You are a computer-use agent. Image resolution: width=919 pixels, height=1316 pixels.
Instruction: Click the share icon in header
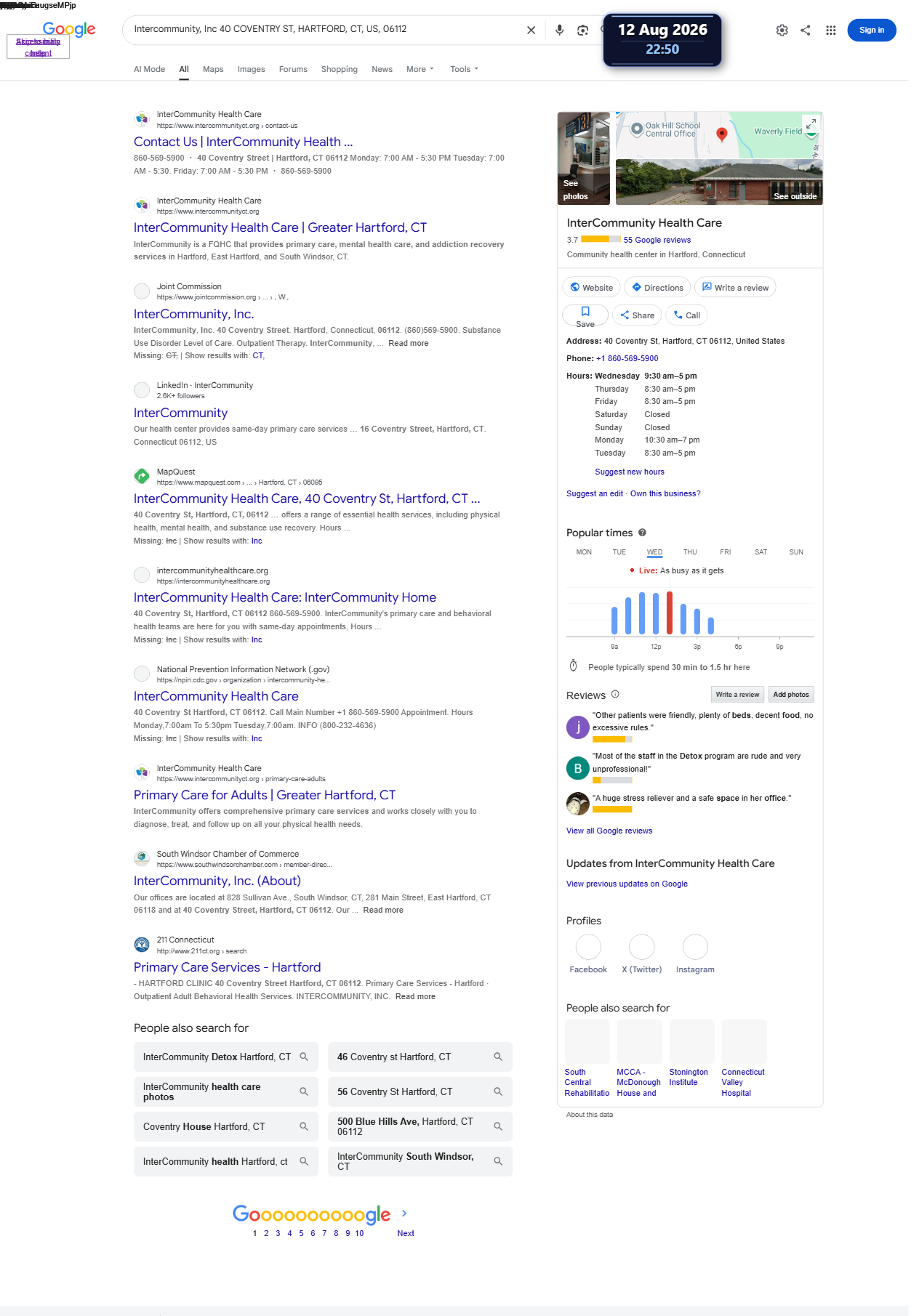(x=806, y=30)
